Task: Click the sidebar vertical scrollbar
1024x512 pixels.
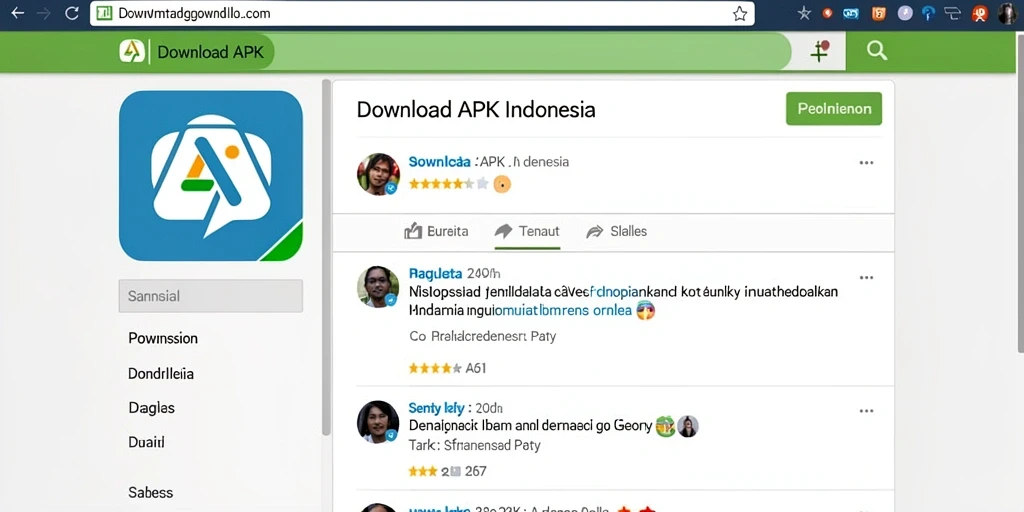Action: (327, 257)
